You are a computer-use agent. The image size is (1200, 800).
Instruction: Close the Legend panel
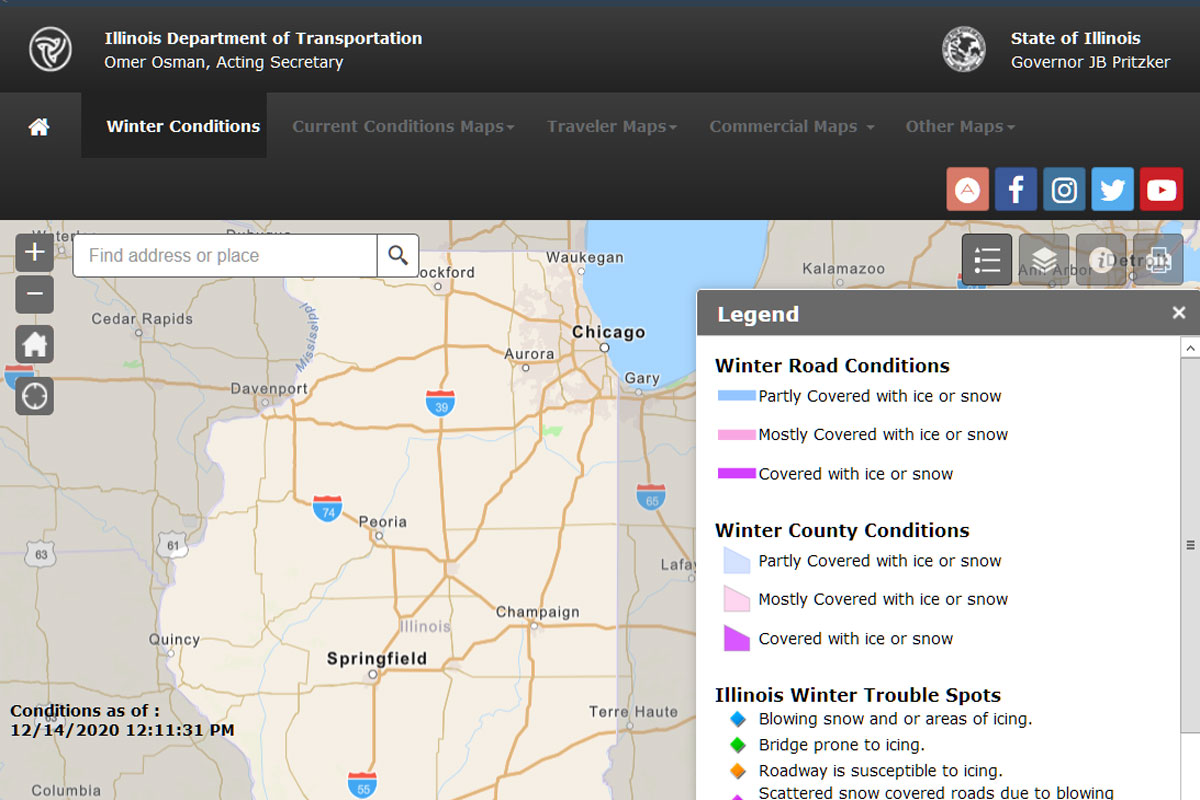point(1179,313)
